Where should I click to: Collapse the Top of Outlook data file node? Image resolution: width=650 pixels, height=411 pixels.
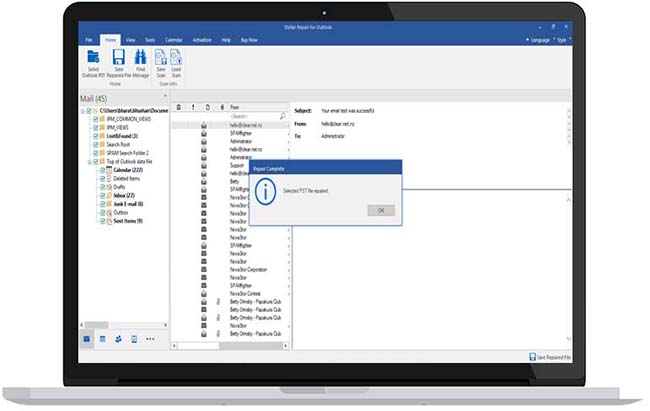90,161
